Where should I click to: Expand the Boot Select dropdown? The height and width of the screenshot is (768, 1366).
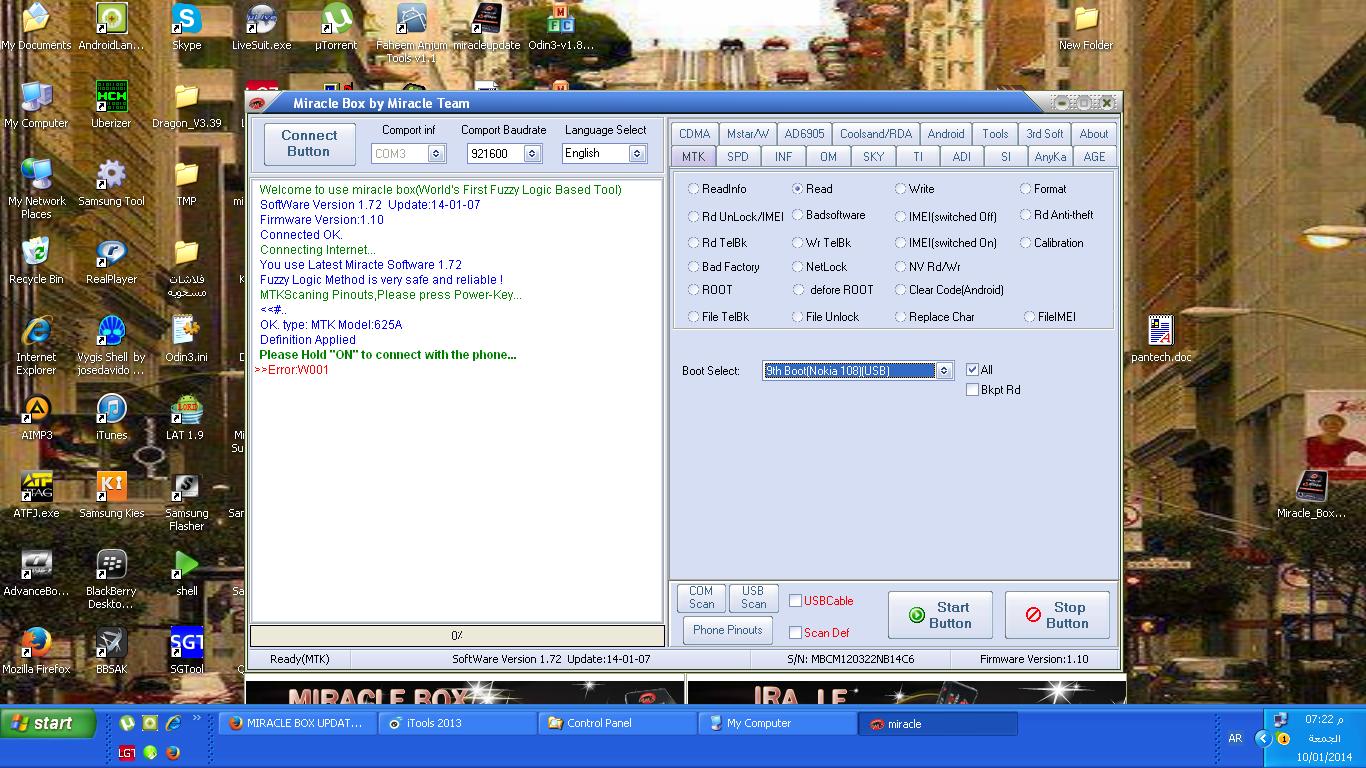pyautogui.click(x=943, y=371)
